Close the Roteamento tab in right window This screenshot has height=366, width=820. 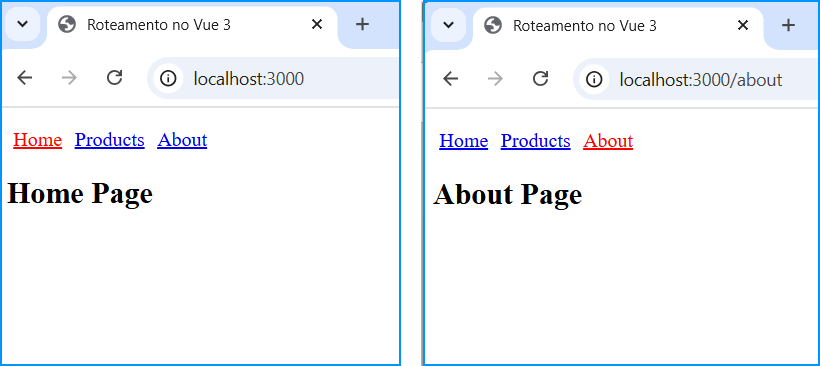743,25
